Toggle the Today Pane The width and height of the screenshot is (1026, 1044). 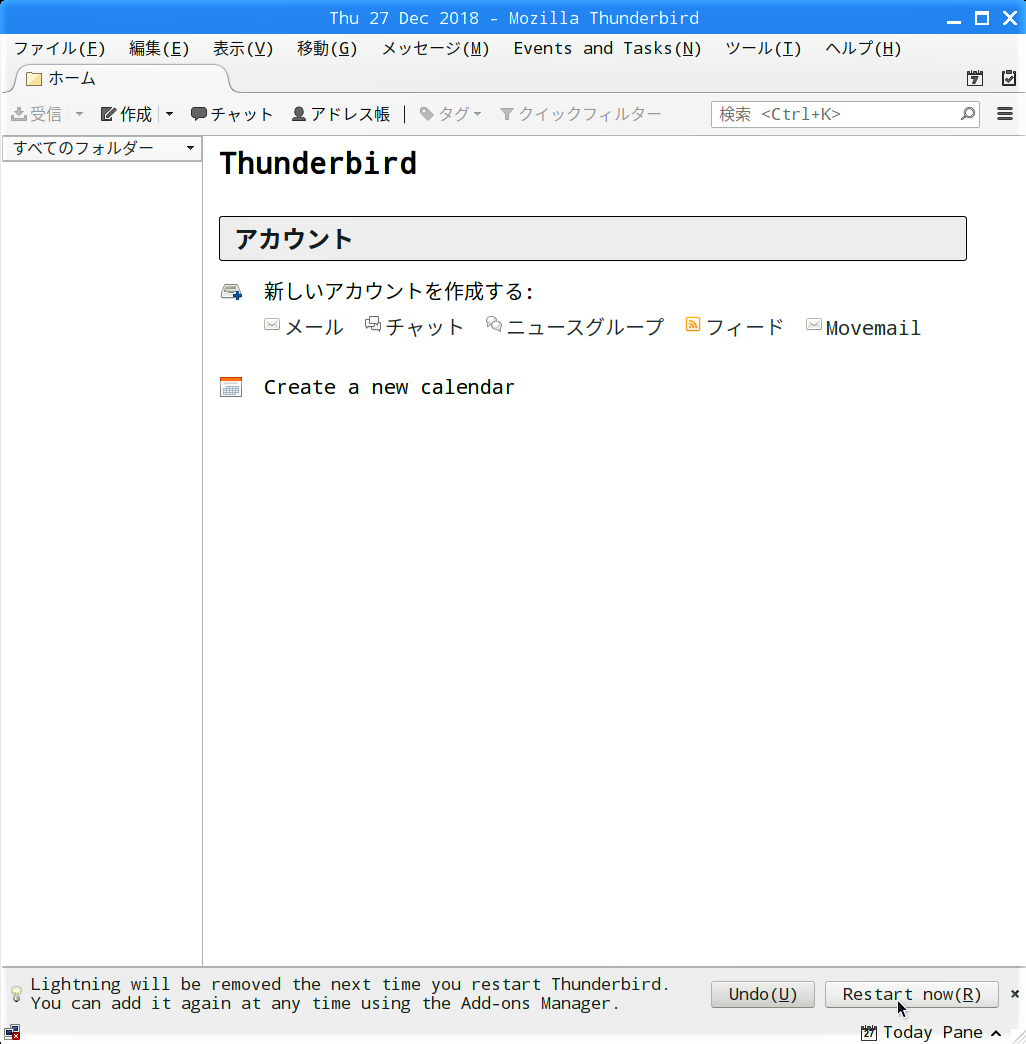[x=931, y=1033]
